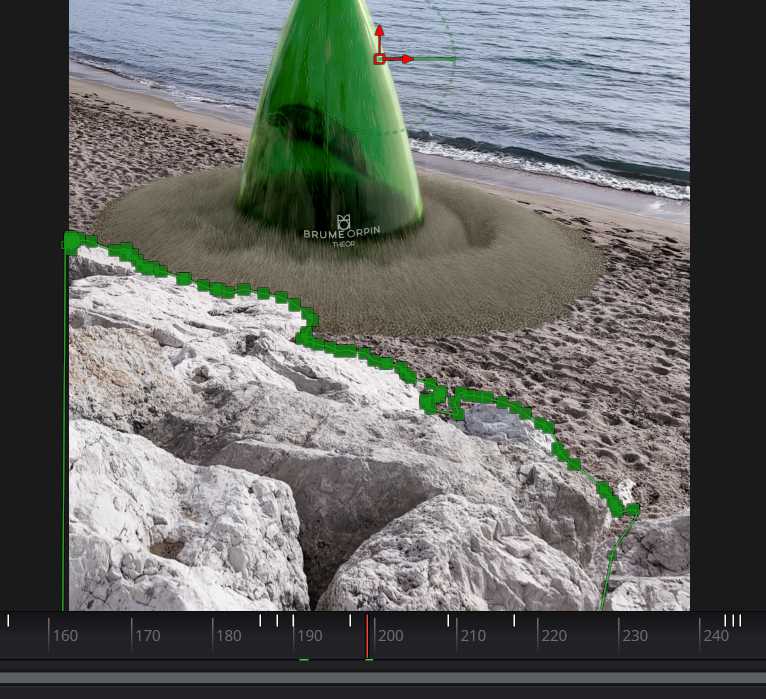The height and width of the screenshot is (699, 766).
Task: Select the white keyframe tick between 190 and the playhead
Action: pyautogui.click(x=350, y=620)
